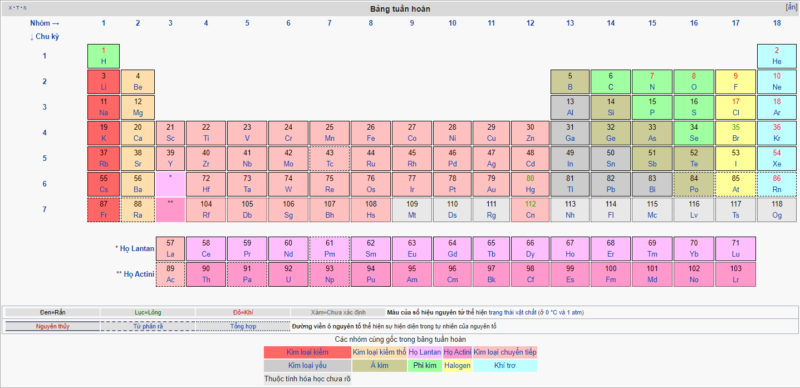Click the Technetium (Tc) cell
This screenshot has height=388, width=800.
330,158
